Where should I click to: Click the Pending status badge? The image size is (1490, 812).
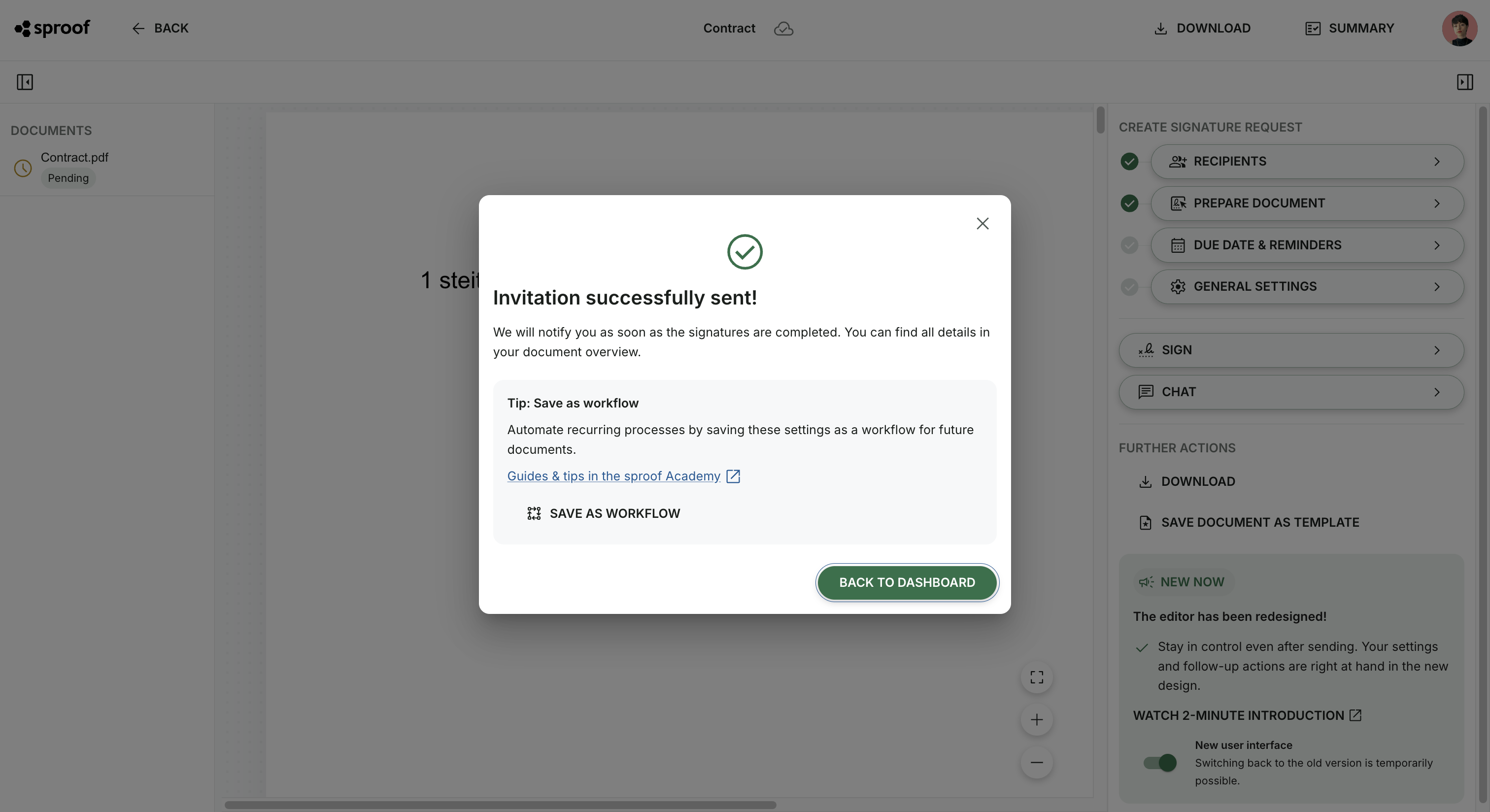click(68, 178)
